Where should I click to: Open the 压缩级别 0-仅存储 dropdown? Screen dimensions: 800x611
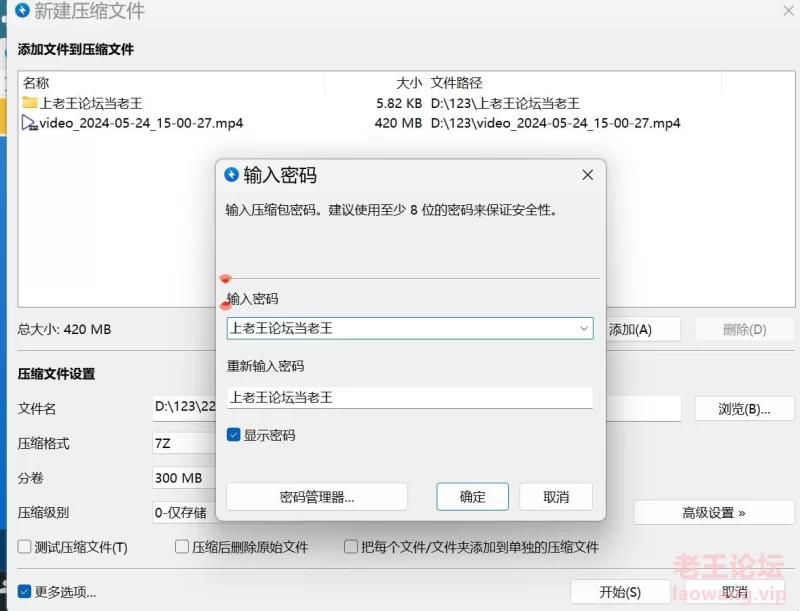point(185,513)
